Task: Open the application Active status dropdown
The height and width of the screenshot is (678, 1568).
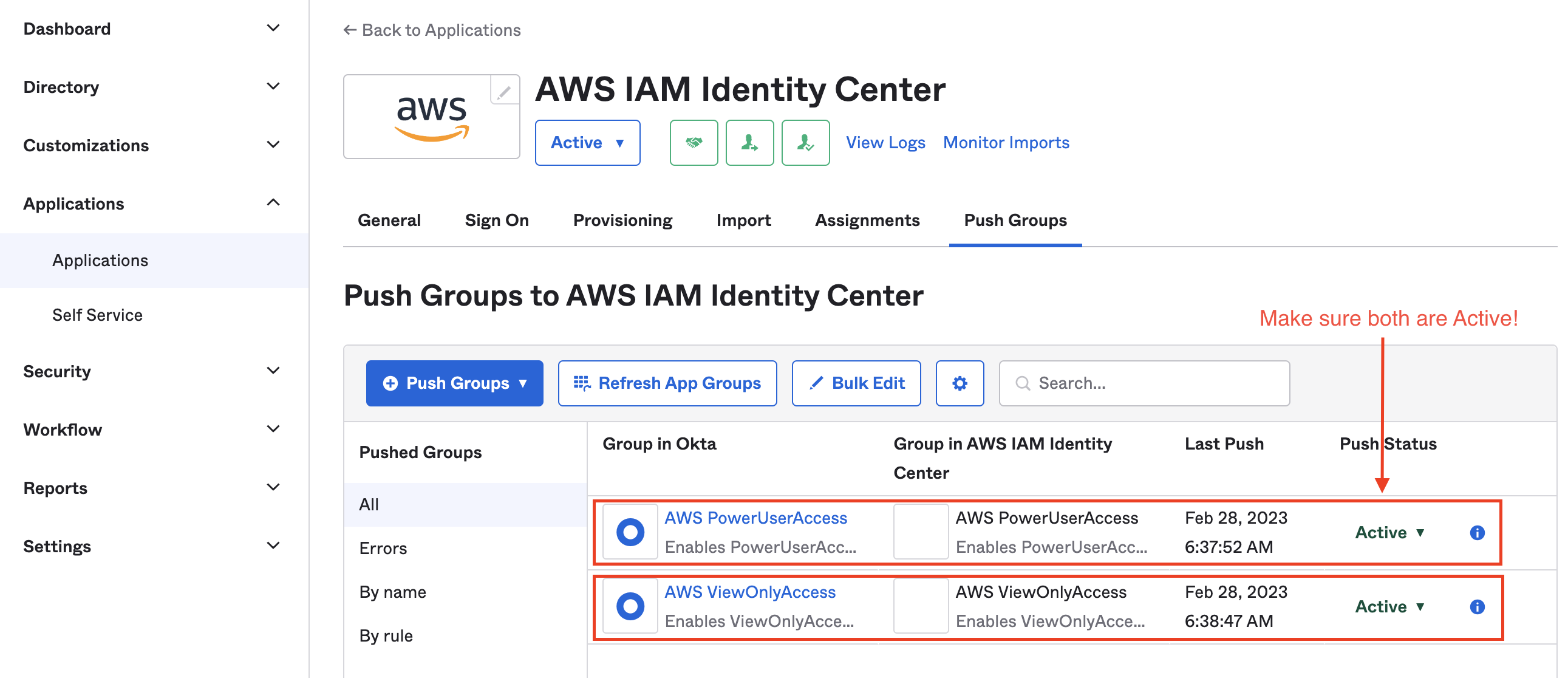Action: coord(587,143)
